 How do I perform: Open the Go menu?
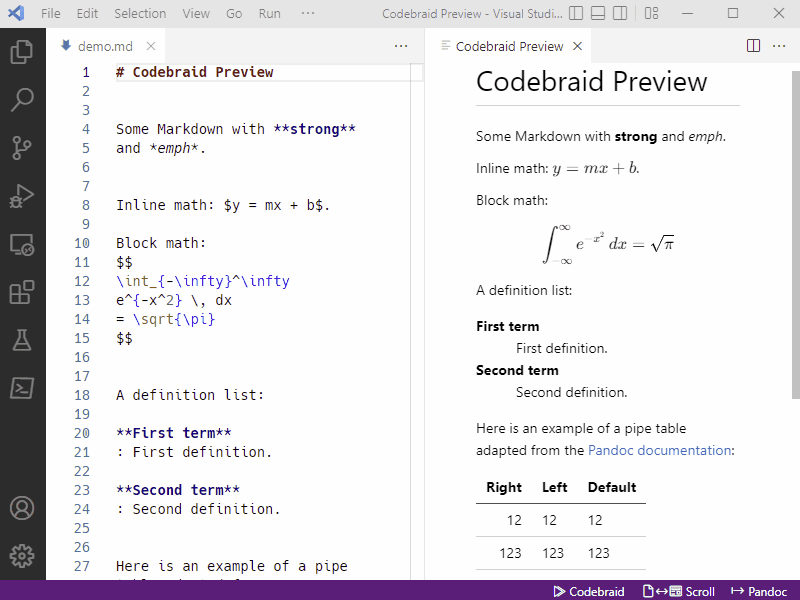pos(234,13)
